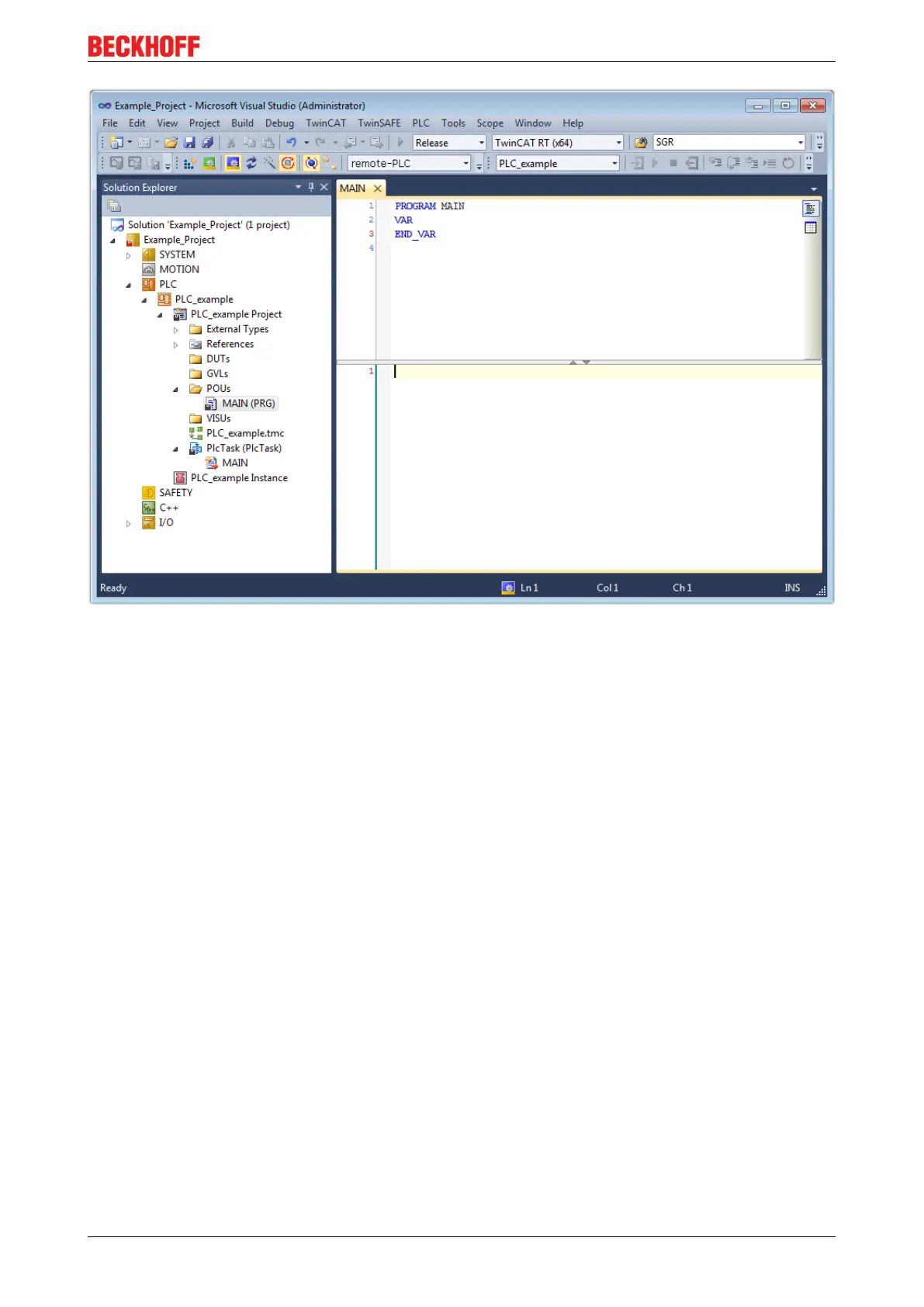Select the GVLs folder
The height and width of the screenshot is (1307, 924).
[x=217, y=373]
